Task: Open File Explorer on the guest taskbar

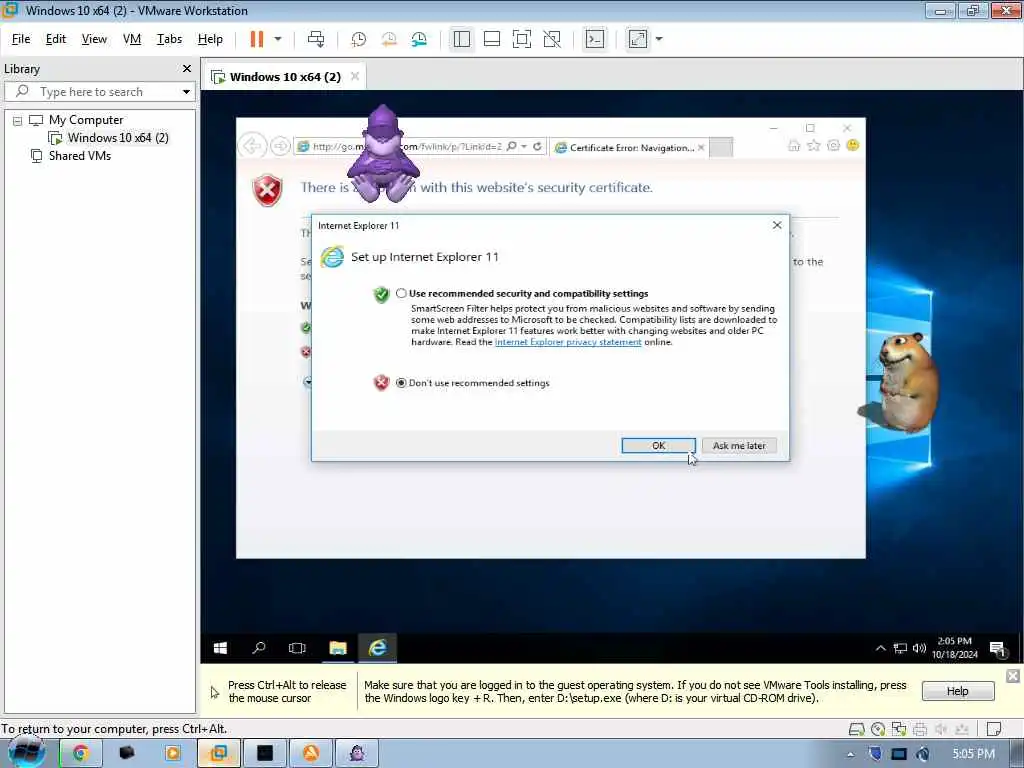Action: [x=338, y=648]
